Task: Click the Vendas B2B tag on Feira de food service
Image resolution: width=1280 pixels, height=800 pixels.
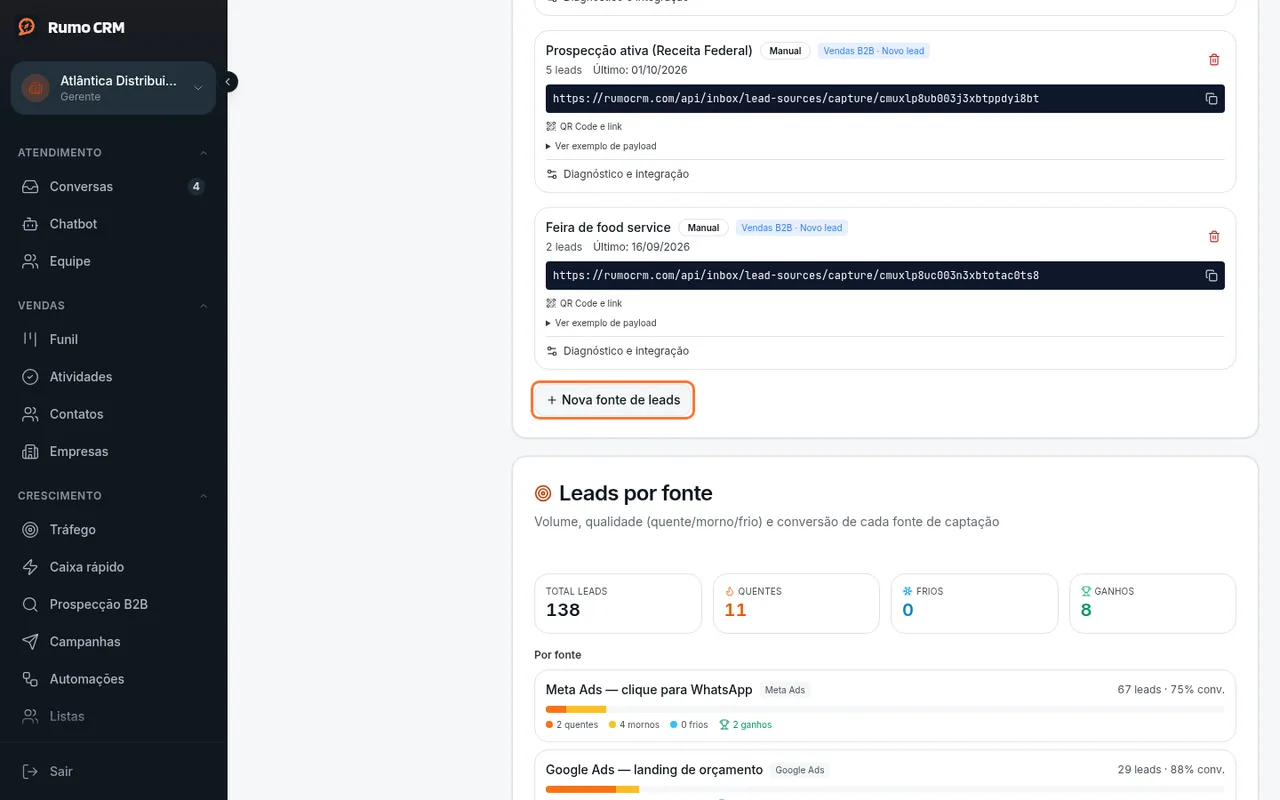Action: coord(792,228)
